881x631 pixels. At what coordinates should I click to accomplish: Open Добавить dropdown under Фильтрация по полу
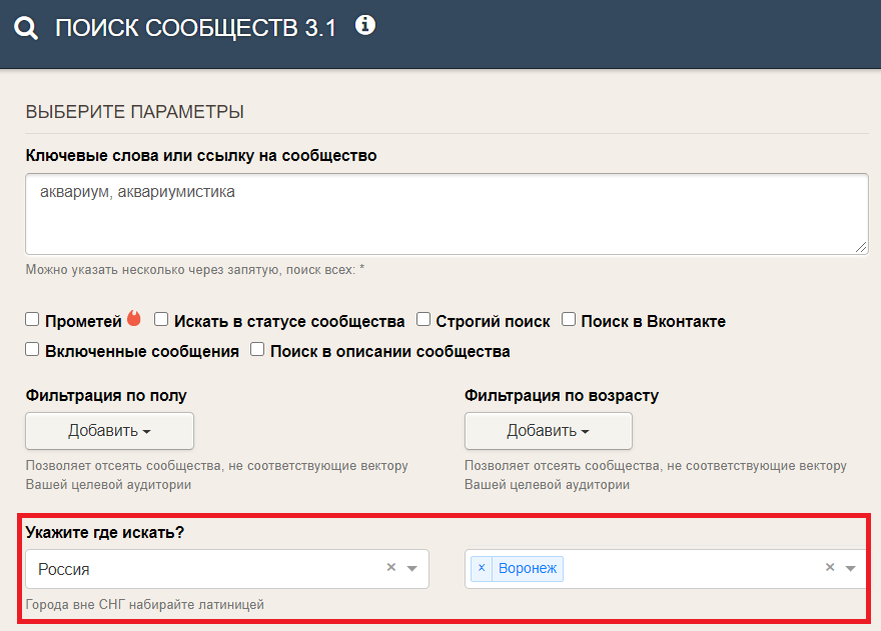(x=108, y=430)
